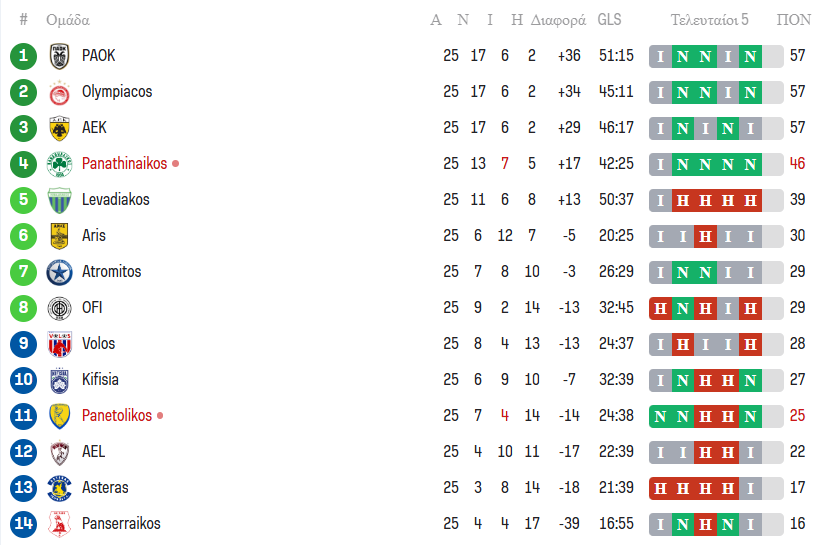The width and height of the screenshot is (816, 545).
Task: Click the rank 14 position badge
Action: click(23, 524)
